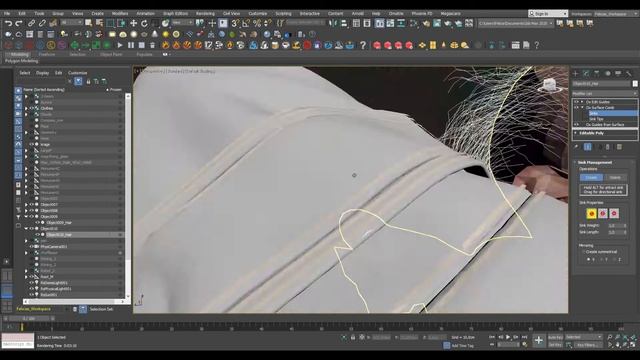
Task: Collapse the Sink Management rollout
Action: click(594, 162)
